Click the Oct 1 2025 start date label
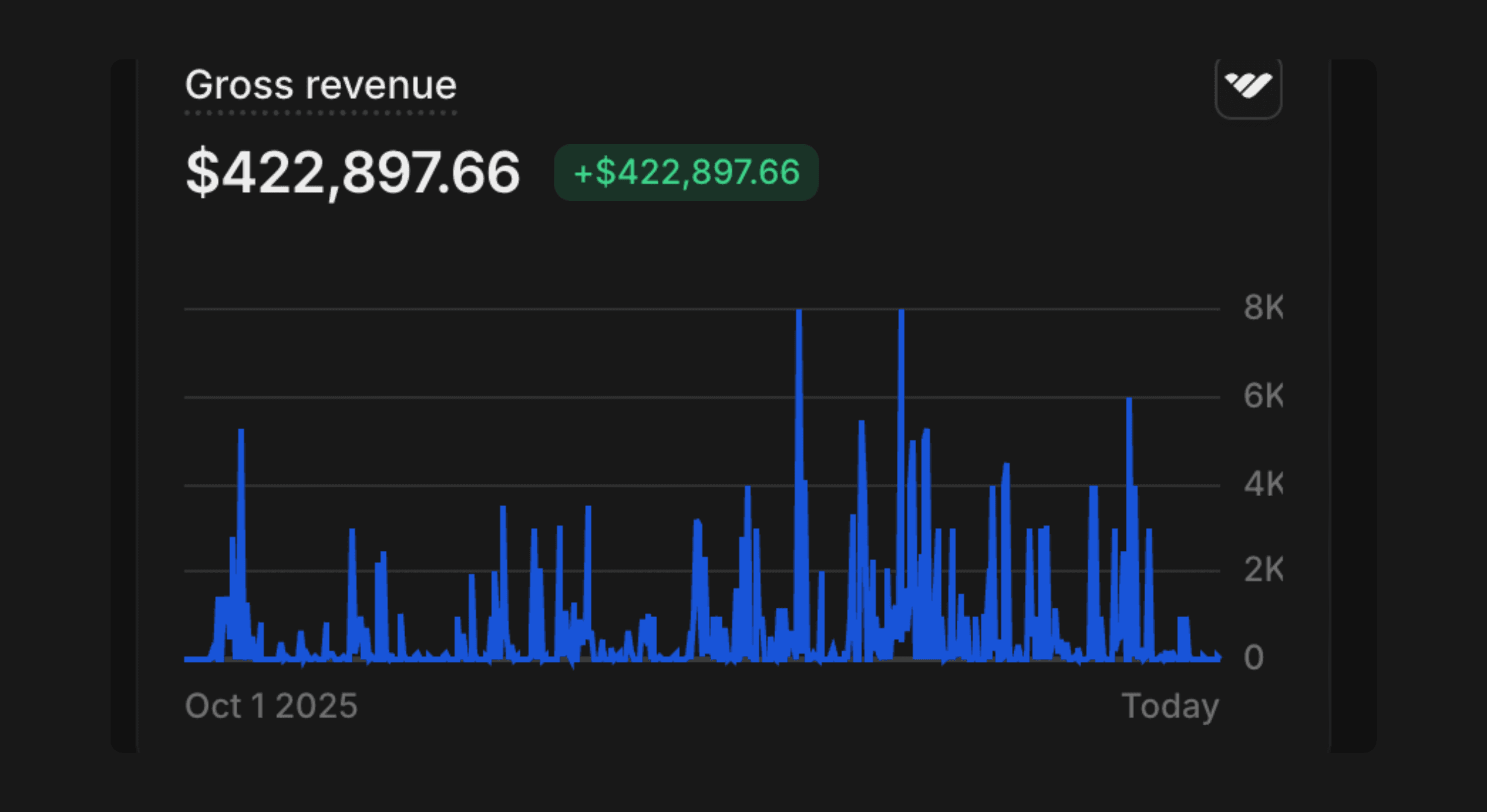Screen dimensions: 1487x812 click(x=271, y=705)
